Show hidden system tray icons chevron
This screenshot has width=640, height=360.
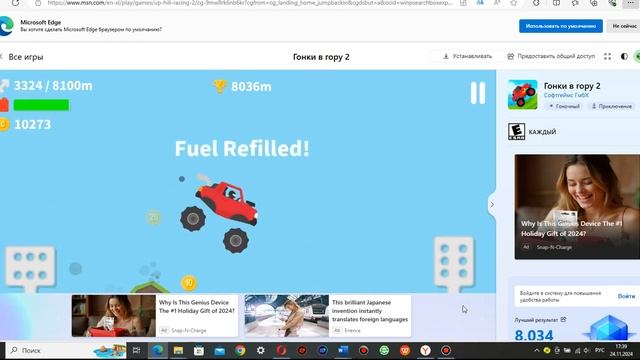coord(537,350)
